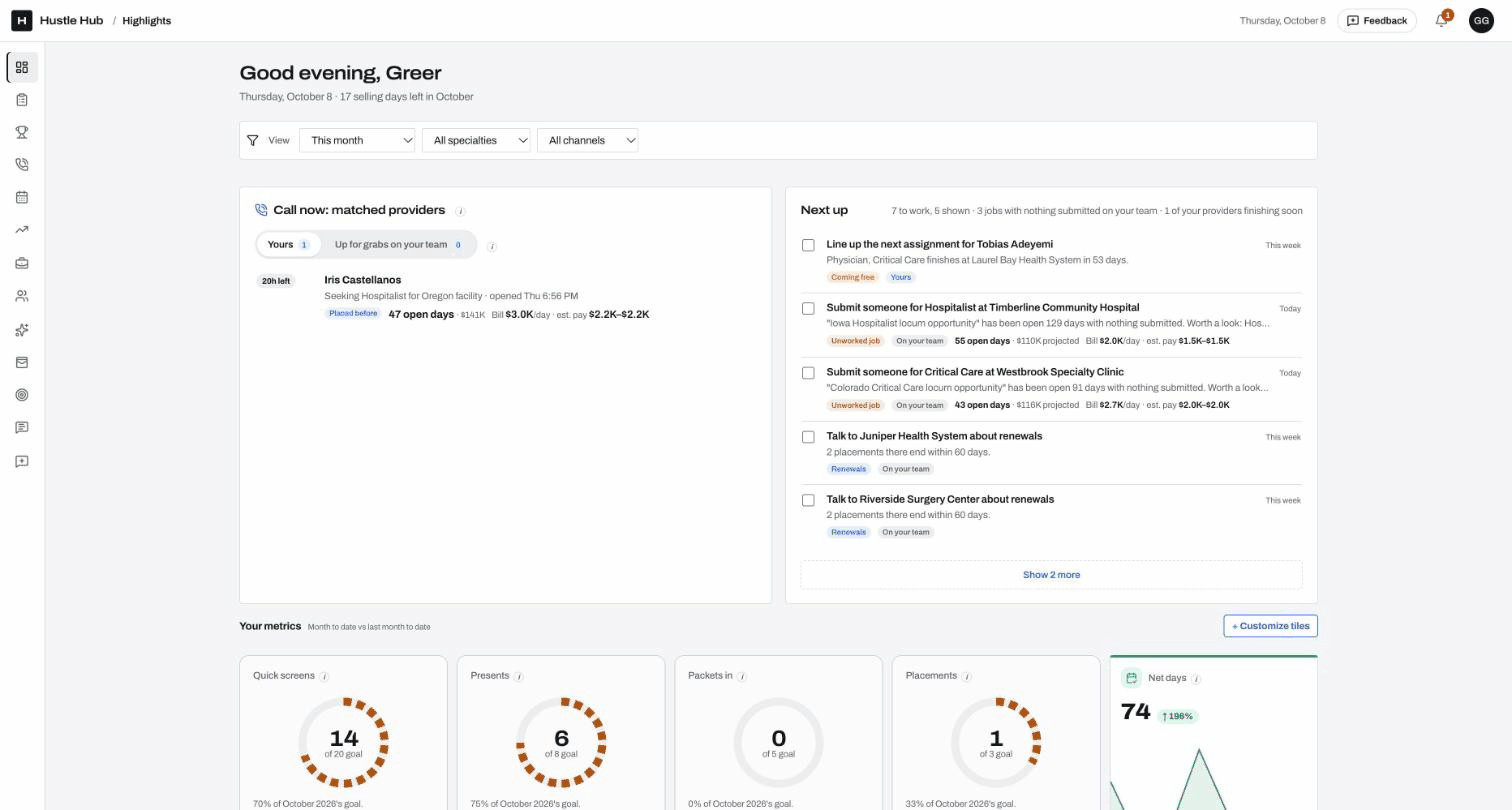Open the trophy icon in the sidebar
Viewport: 1512px width, 810px height.
pos(22,132)
